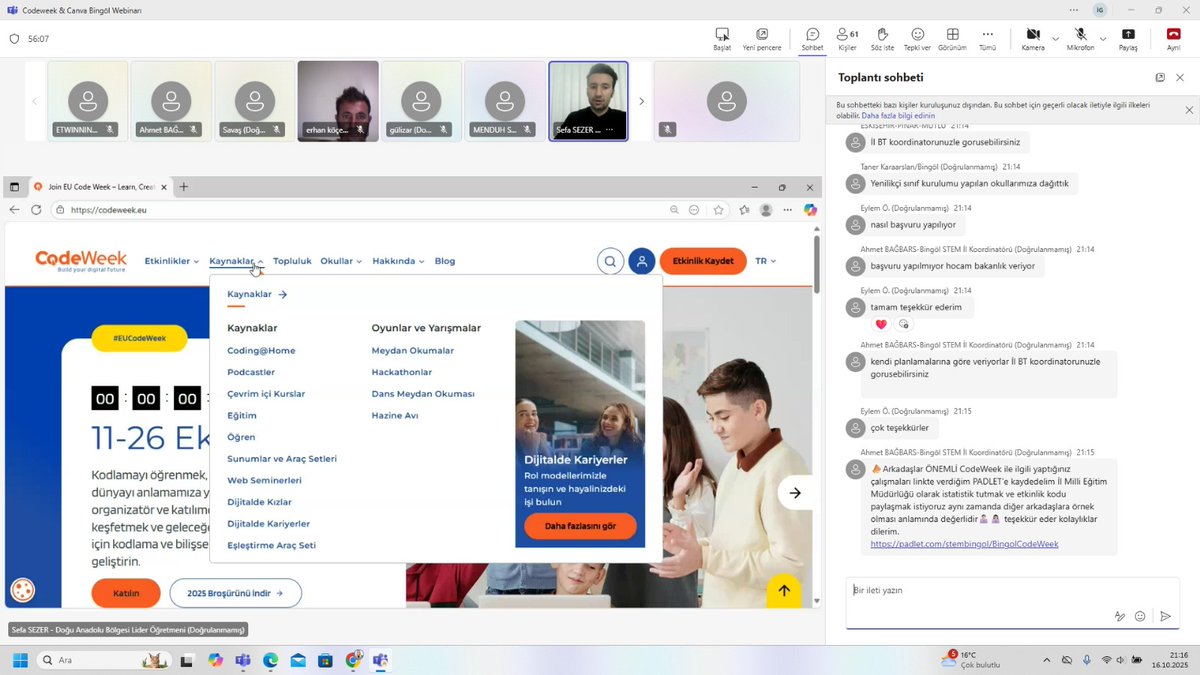Dismiss the chat policy notice banner

pos(1189,110)
